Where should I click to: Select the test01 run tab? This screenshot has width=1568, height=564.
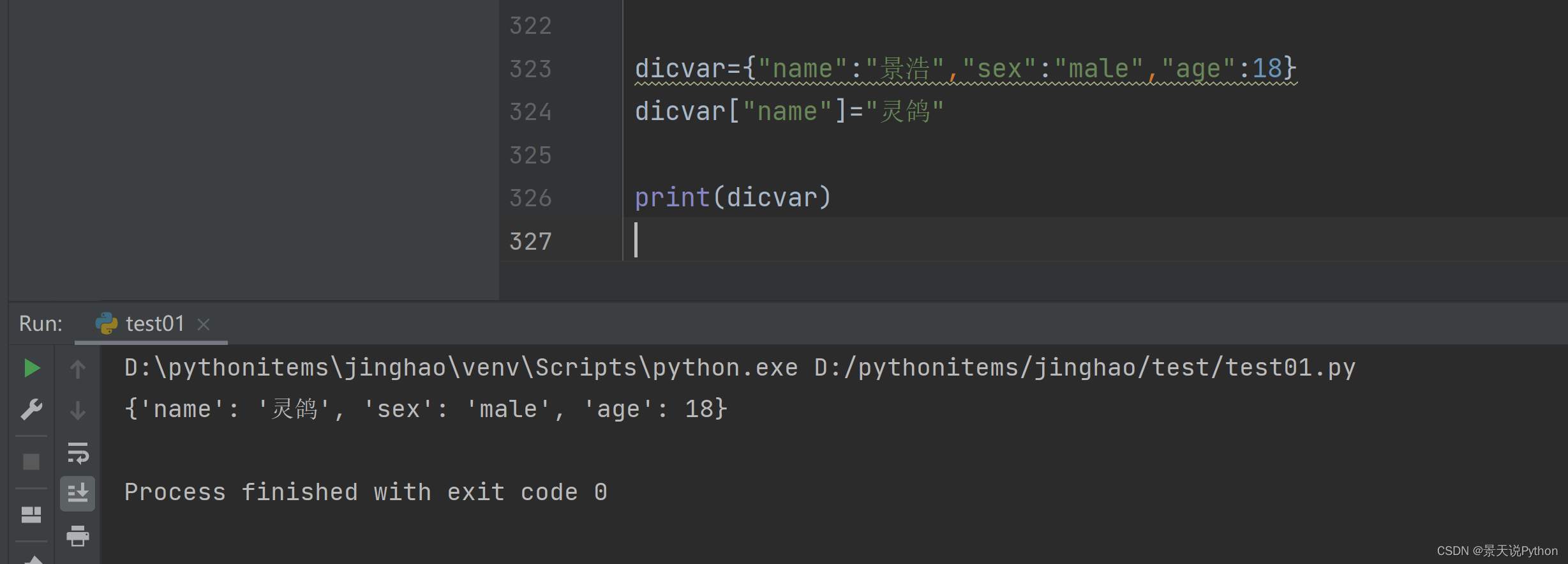click(151, 324)
